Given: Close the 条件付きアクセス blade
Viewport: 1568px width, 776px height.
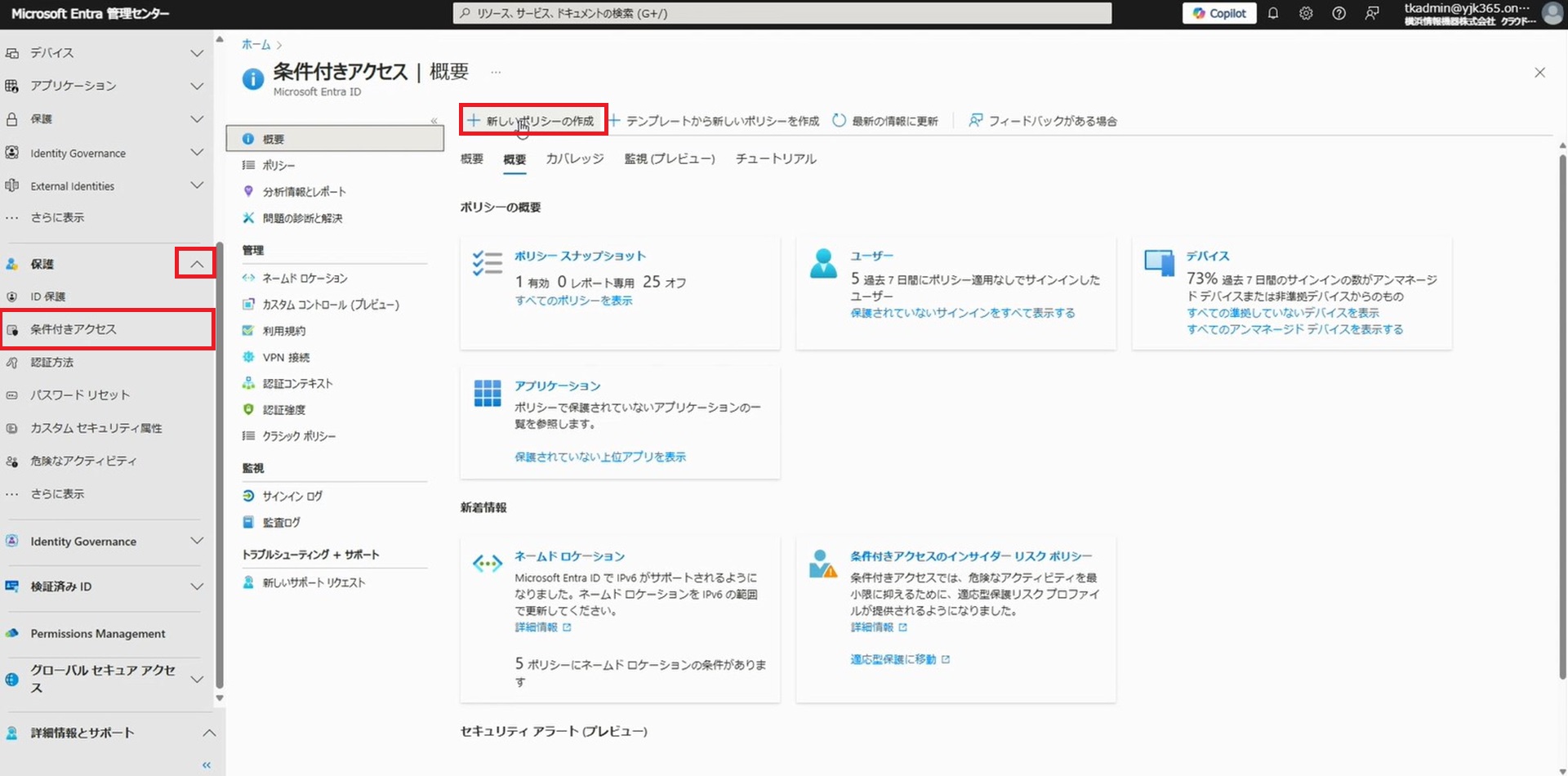Looking at the screenshot, I should pos(1539,73).
